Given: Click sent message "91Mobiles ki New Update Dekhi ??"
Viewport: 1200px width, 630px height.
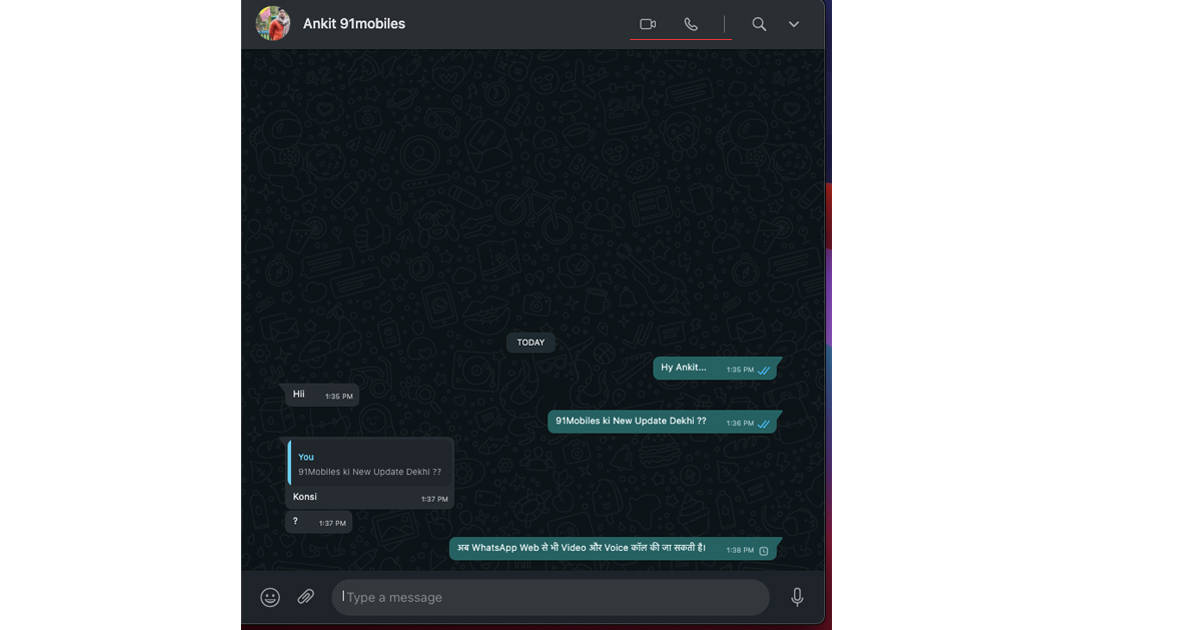Looking at the screenshot, I should point(631,421).
